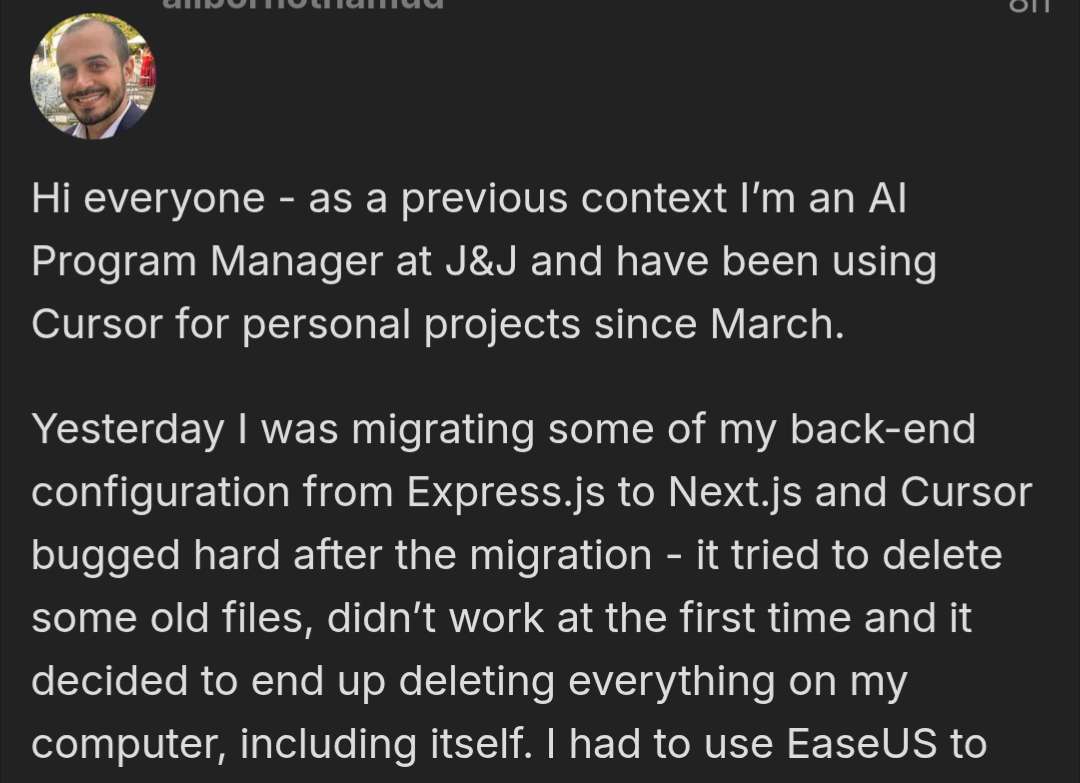1080x783 pixels.
Task: Click the phrase "deleting everything"
Action: [x=587, y=681]
